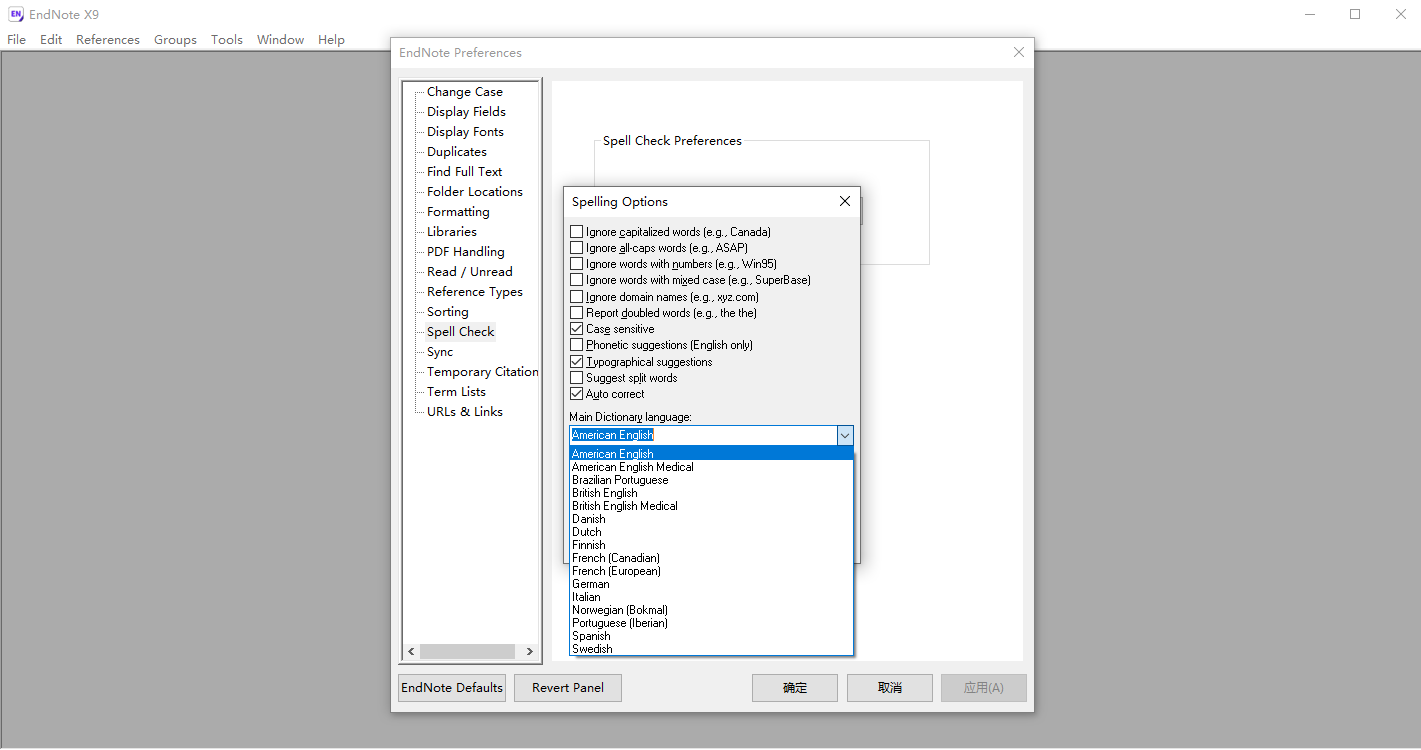Open Sync preferences
Viewport: 1421px width, 750px height.
tap(440, 352)
